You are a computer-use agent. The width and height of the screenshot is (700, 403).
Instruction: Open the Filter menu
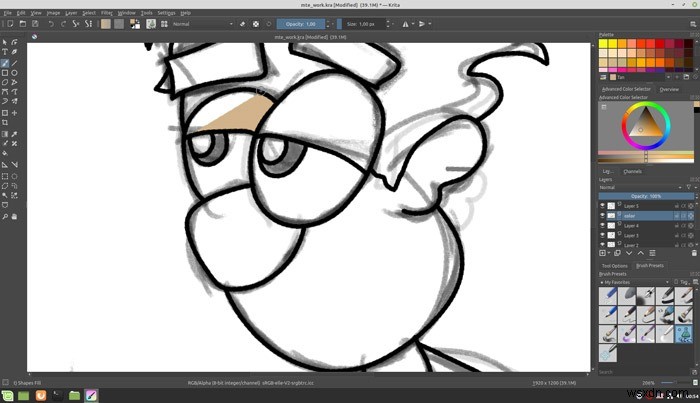tap(107, 13)
